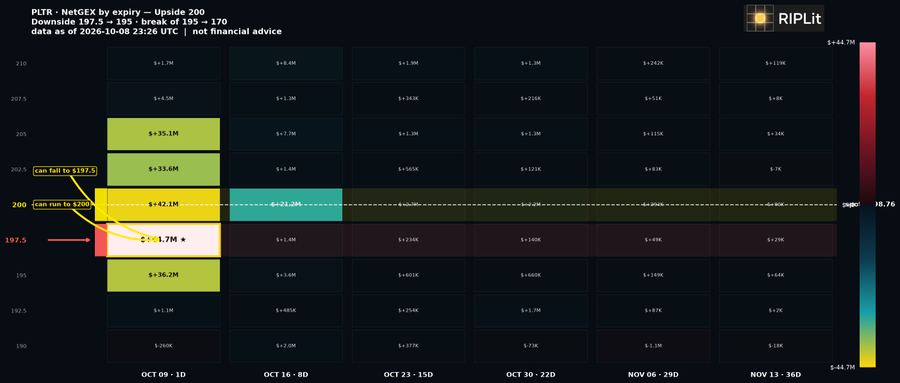Select the NOV 13 · 36D expiry label
900x383 pixels.
click(x=775, y=375)
